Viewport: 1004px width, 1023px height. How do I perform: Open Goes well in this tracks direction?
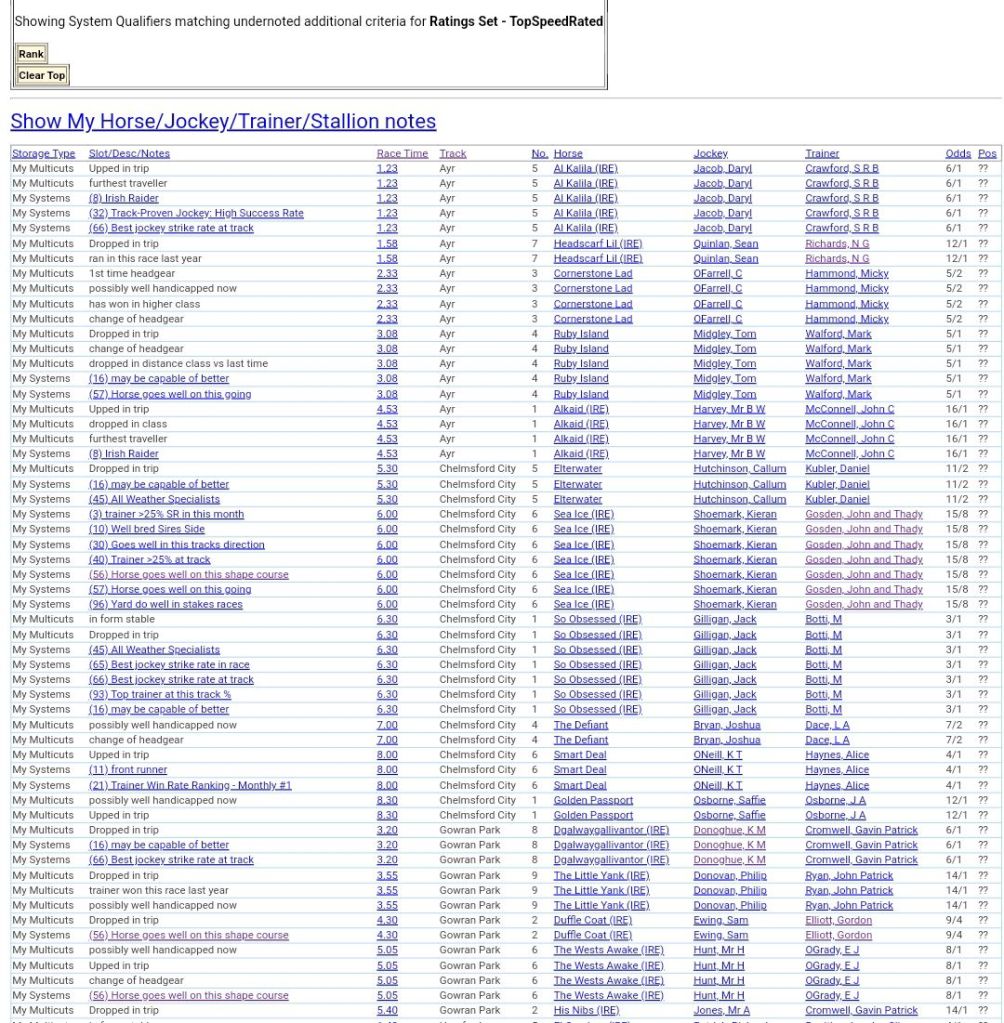click(x=176, y=544)
